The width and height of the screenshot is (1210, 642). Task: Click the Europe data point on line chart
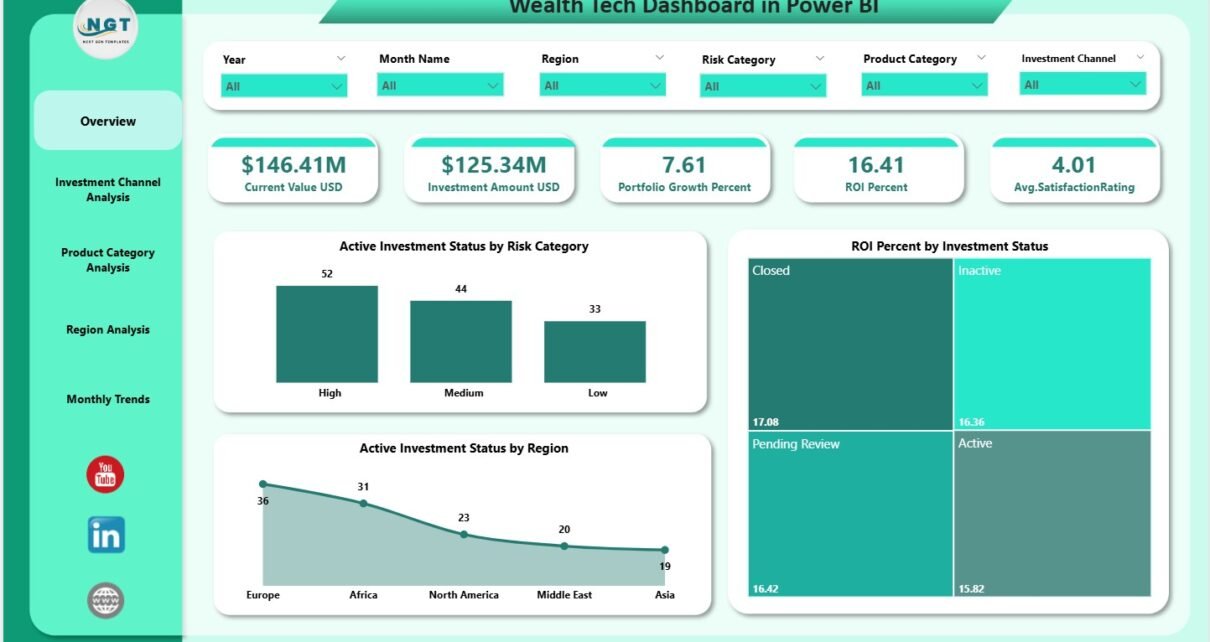[x=263, y=484]
